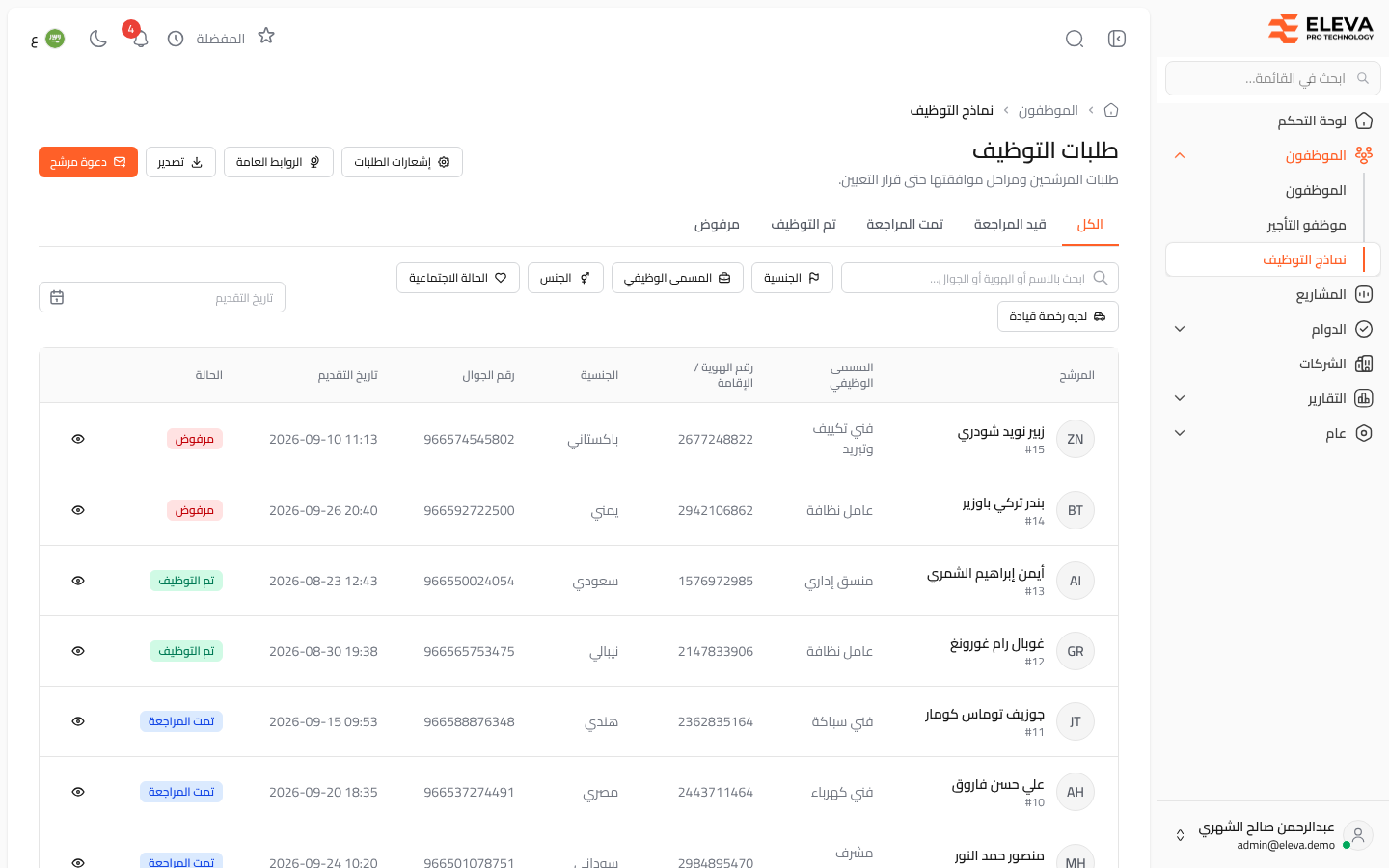Viewport: 1389px width, 868px height.
Task: Open the المسمى الوظيفي filter dropdown
Action: 677,278
